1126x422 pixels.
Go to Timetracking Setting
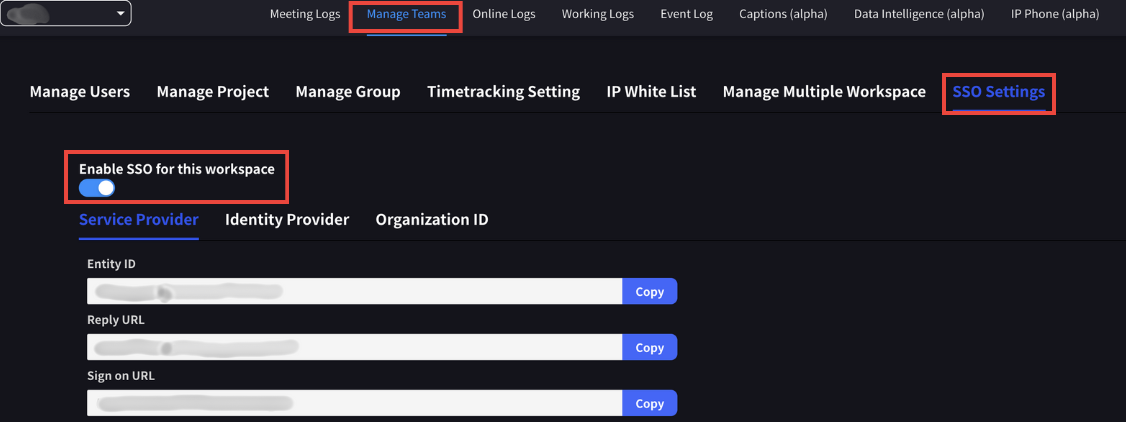click(503, 92)
